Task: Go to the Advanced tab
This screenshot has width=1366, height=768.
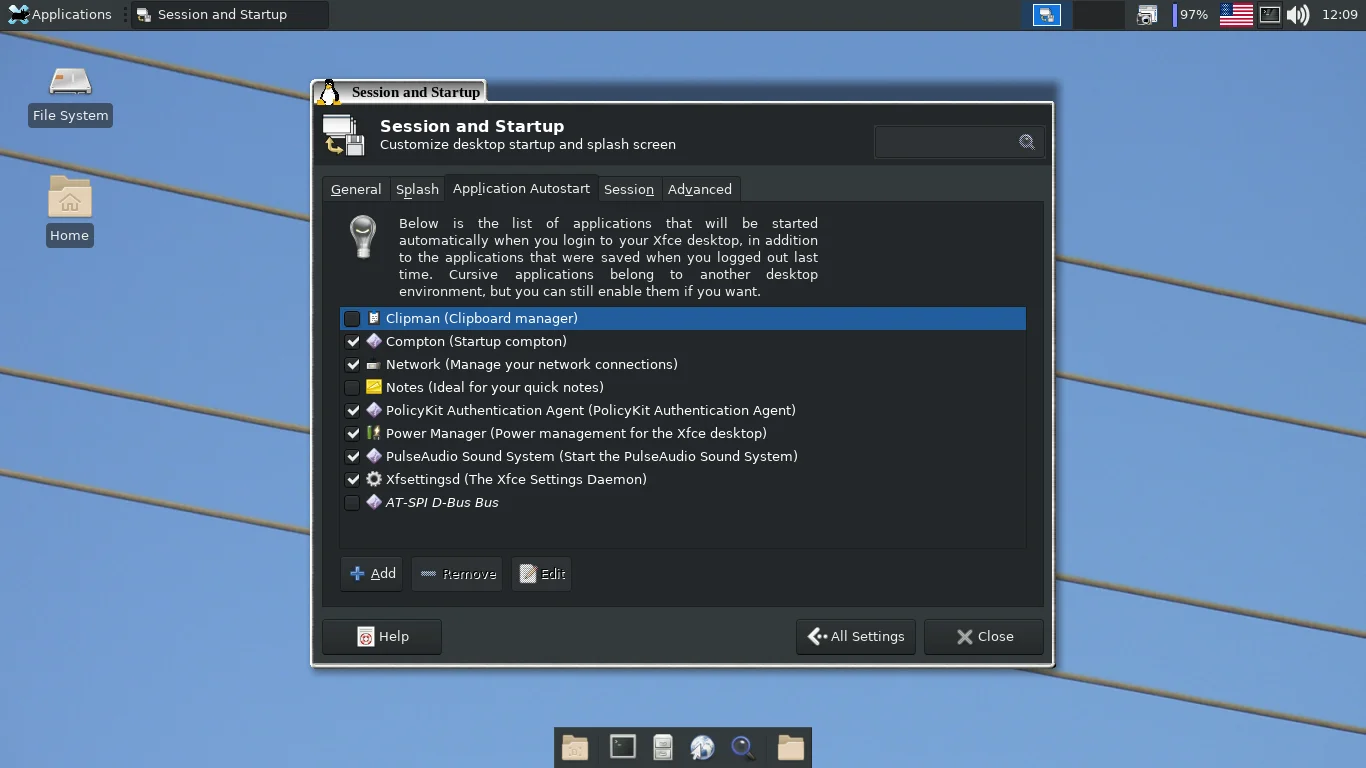Action: tap(700, 189)
